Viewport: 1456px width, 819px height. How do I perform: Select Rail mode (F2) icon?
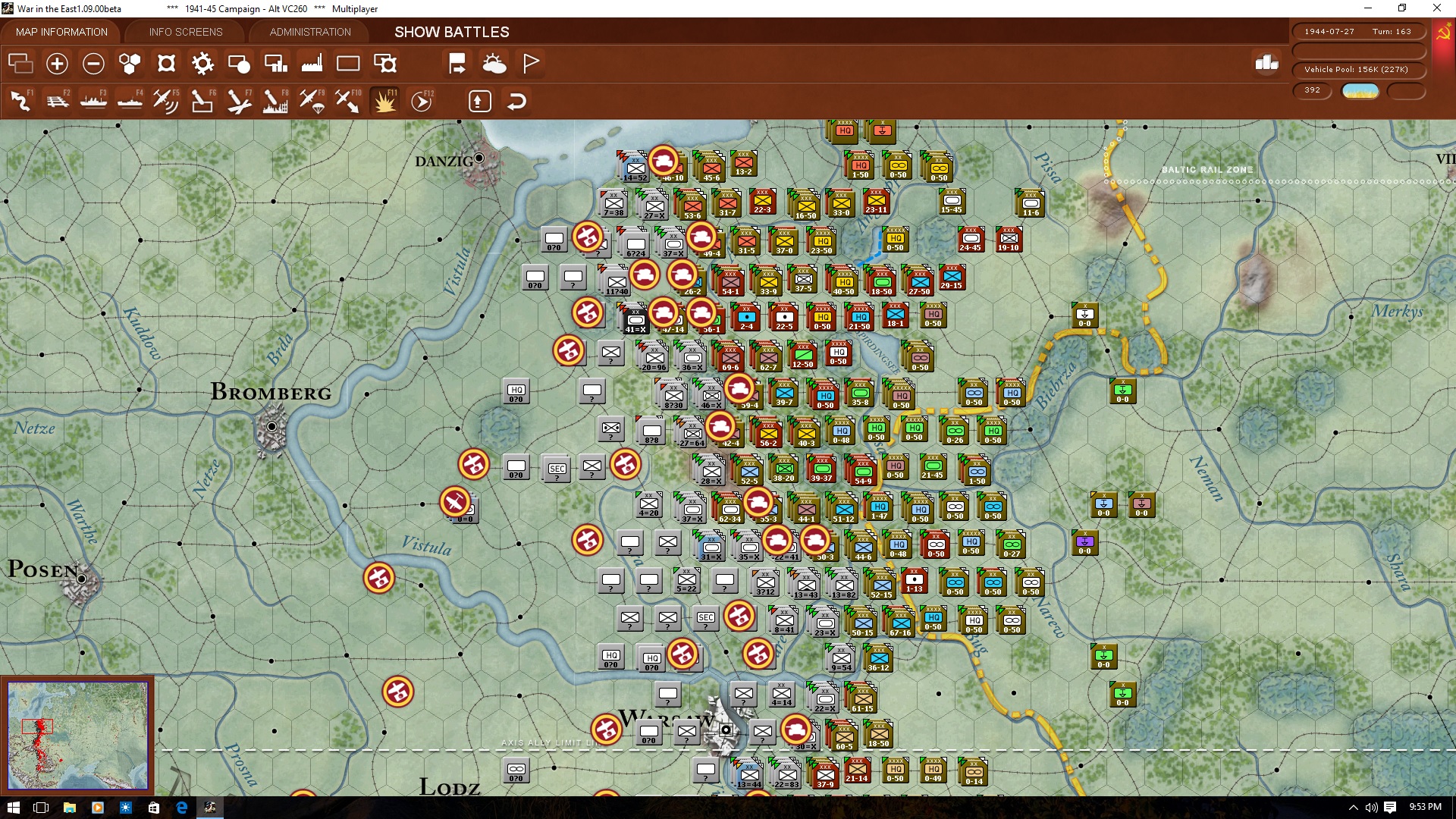pyautogui.click(x=57, y=101)
